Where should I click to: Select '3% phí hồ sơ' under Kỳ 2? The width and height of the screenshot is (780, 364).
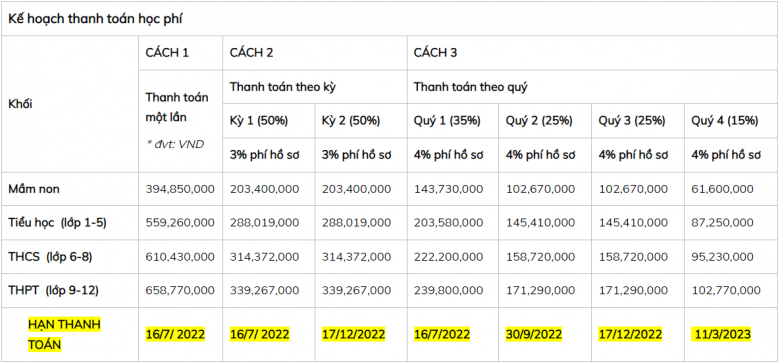pos(357,155)
